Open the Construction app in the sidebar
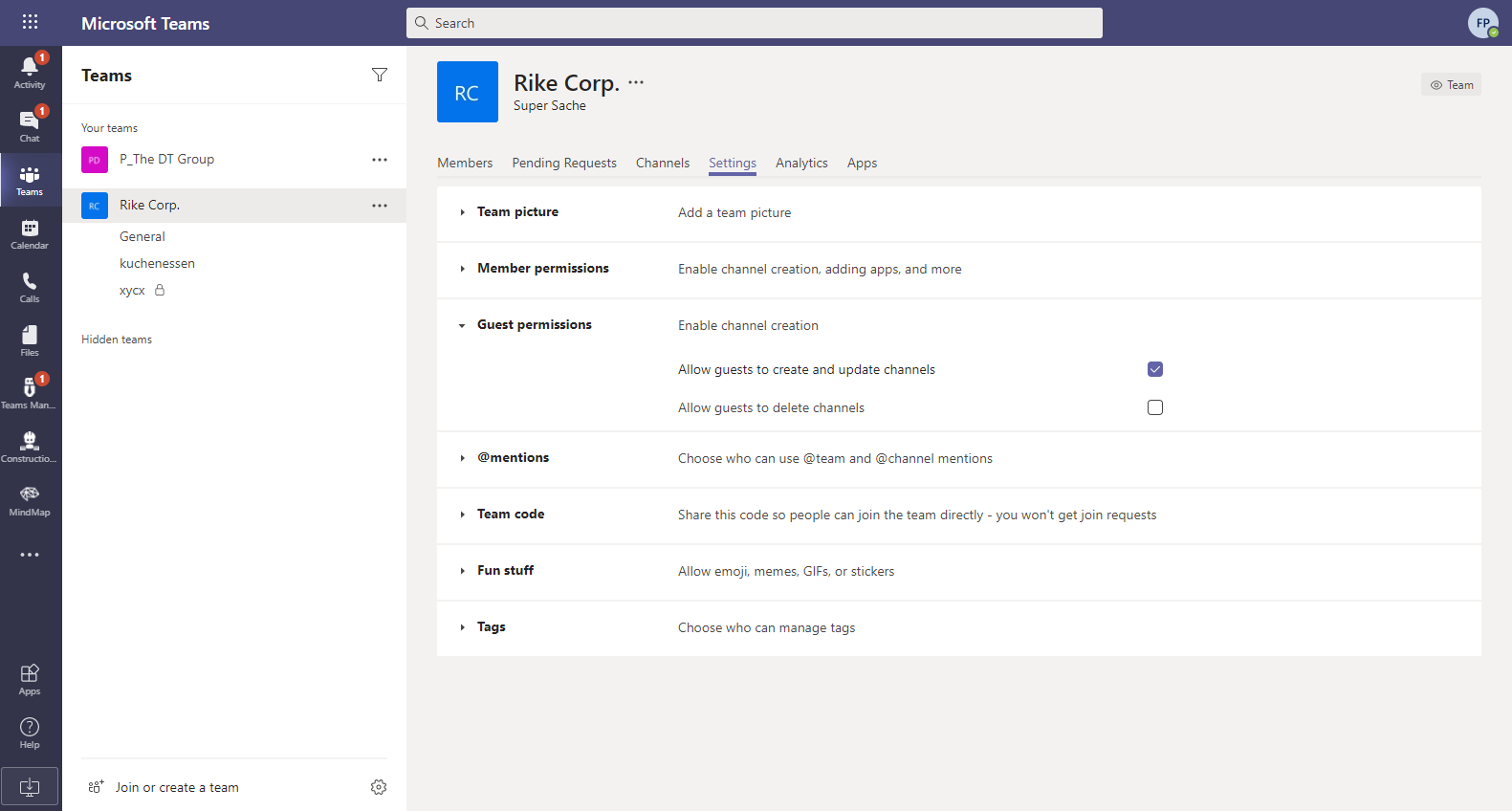Viewport: 1512px width, 811px height. pyautogui.click(x=30, y=447)
